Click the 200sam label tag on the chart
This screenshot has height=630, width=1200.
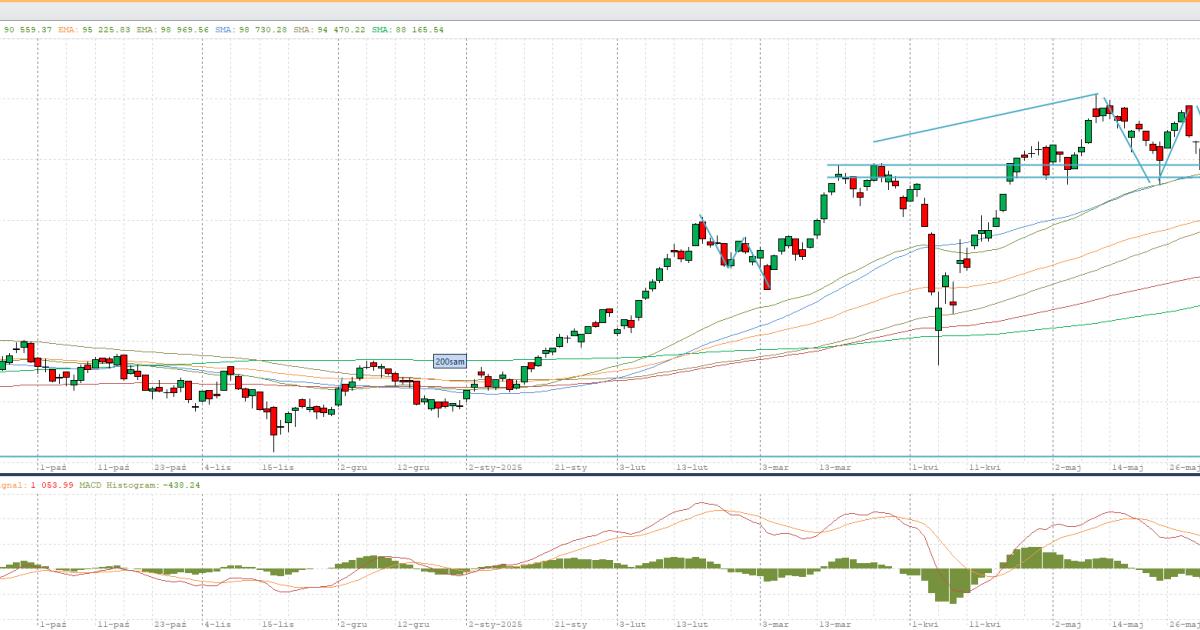450,361
